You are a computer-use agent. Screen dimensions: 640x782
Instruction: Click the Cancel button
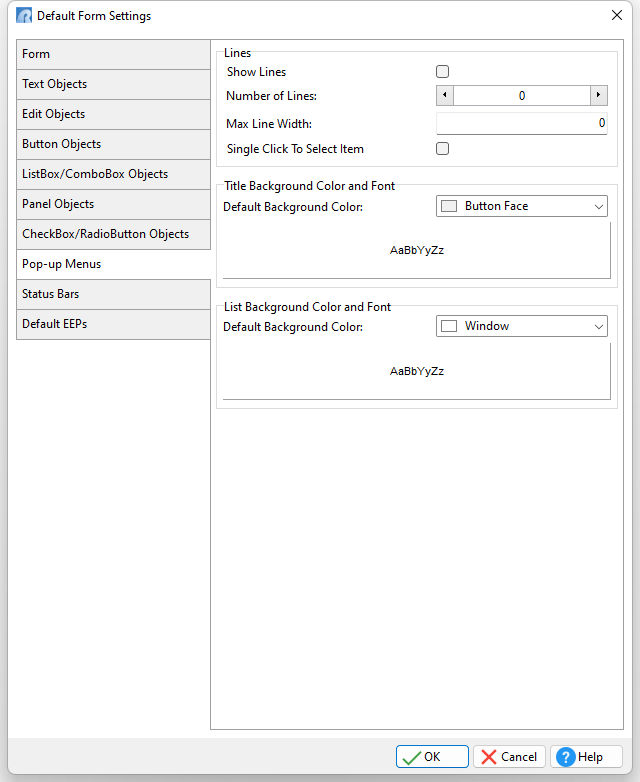[509, 757]
